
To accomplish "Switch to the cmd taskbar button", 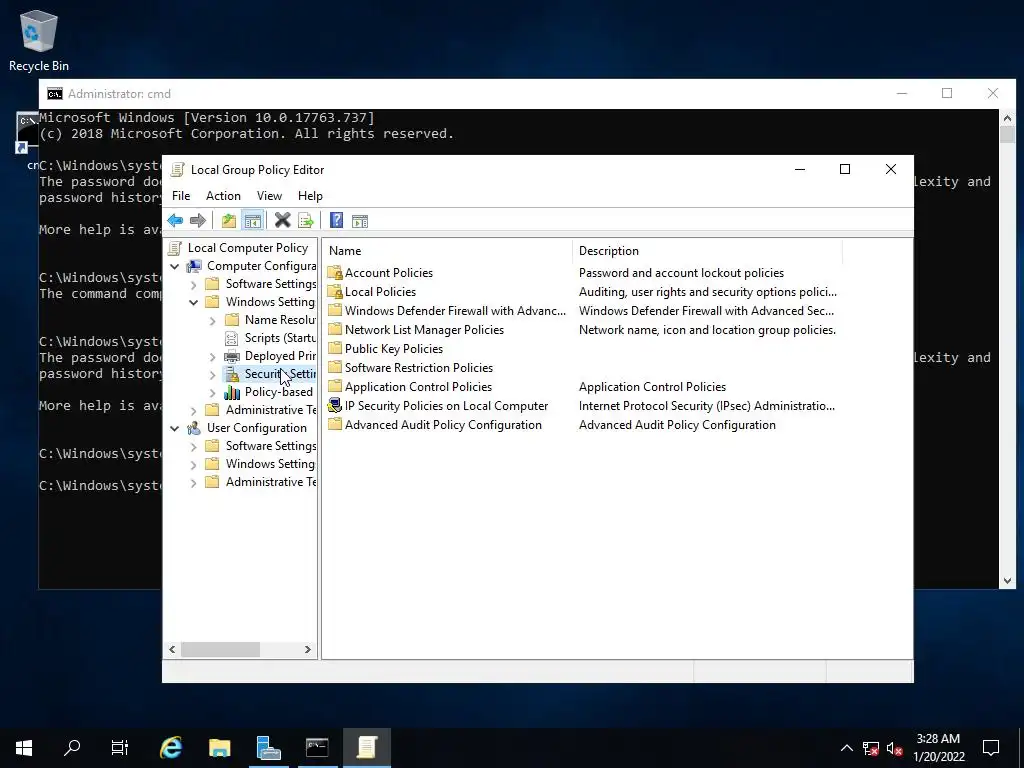I will (317, 747).
